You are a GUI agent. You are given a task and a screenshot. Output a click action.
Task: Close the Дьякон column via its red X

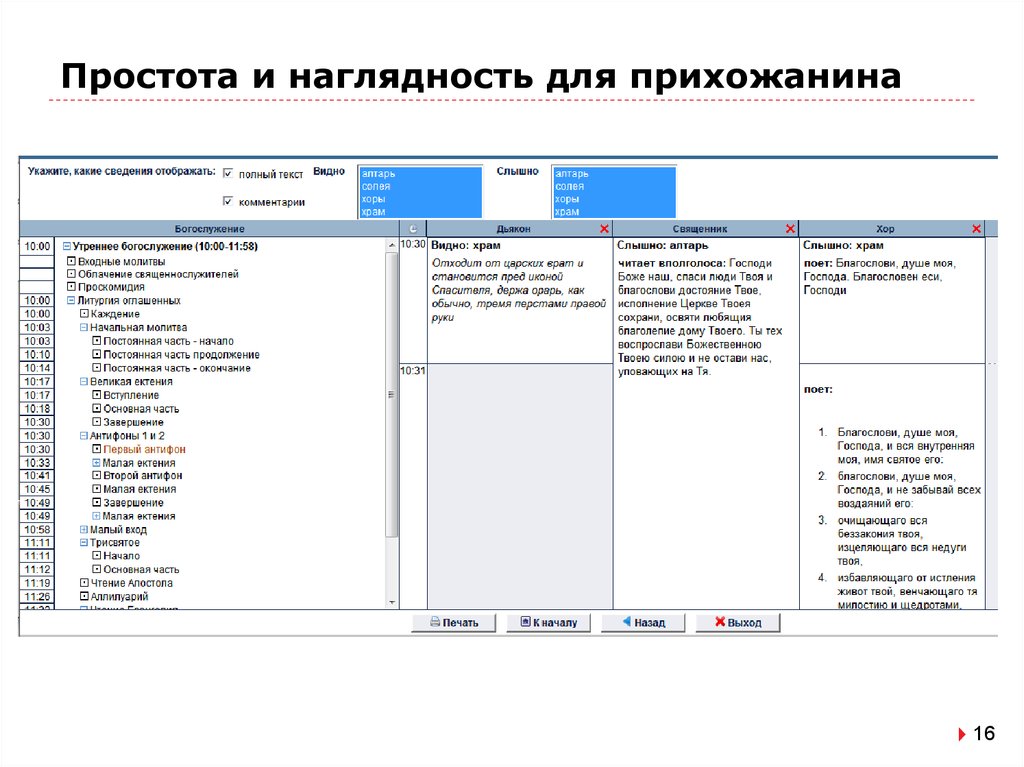pos(603,228)
